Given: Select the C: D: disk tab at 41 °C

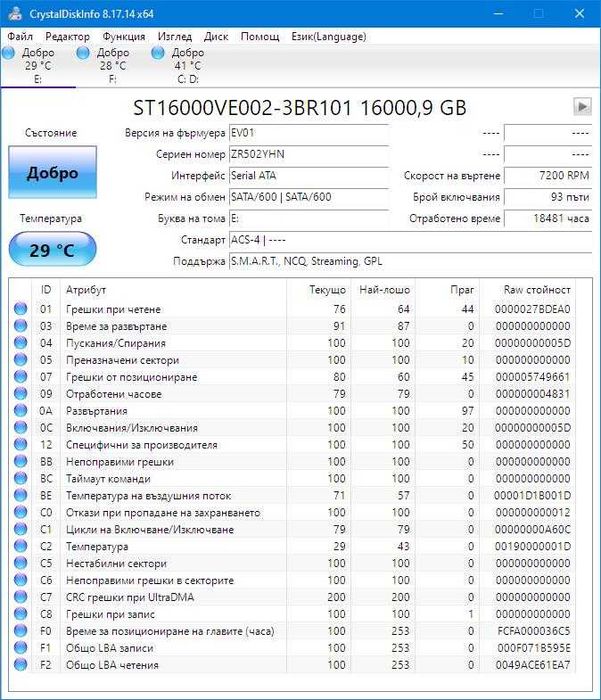Looking at the screenshot, I should pos(188,66).
